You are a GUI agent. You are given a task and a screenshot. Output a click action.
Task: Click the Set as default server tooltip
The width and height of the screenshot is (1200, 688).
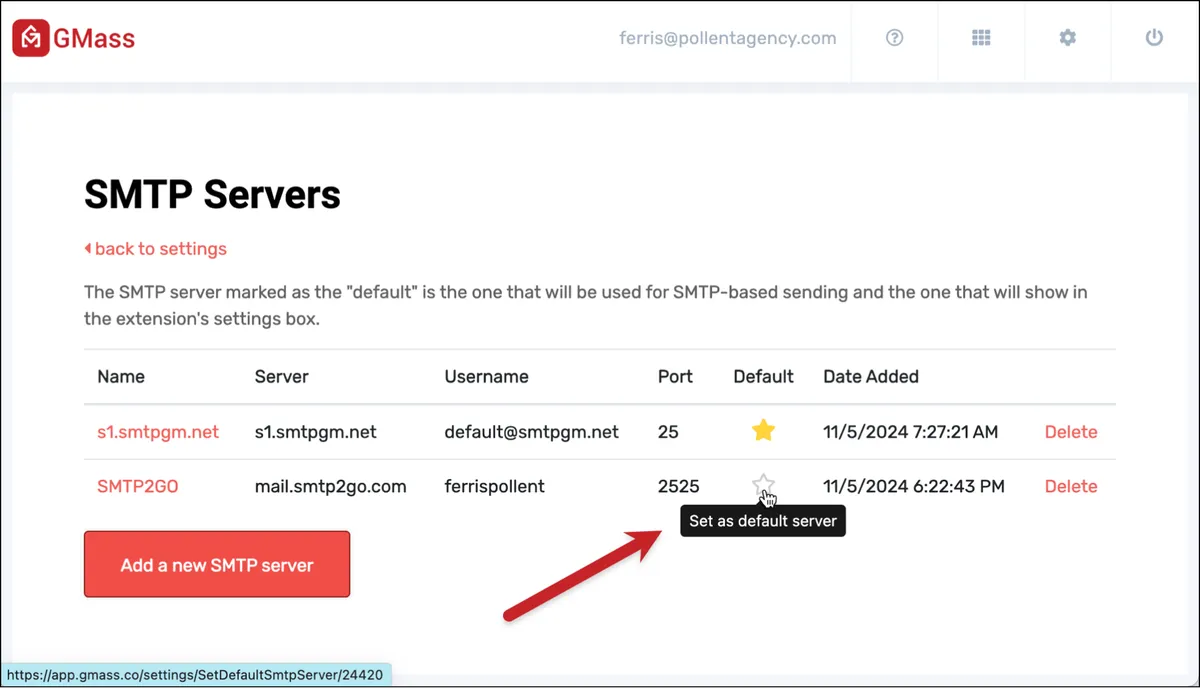[763, 521]
